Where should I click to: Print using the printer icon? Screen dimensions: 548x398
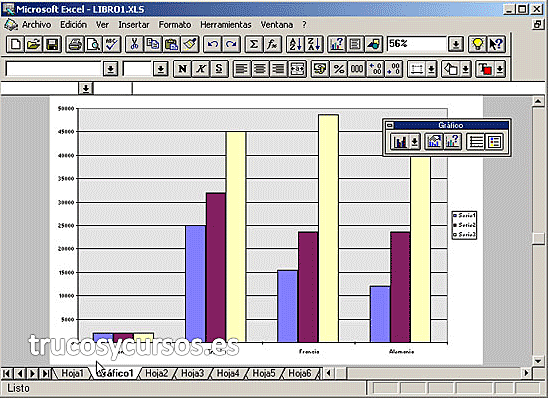click(75, 44)
